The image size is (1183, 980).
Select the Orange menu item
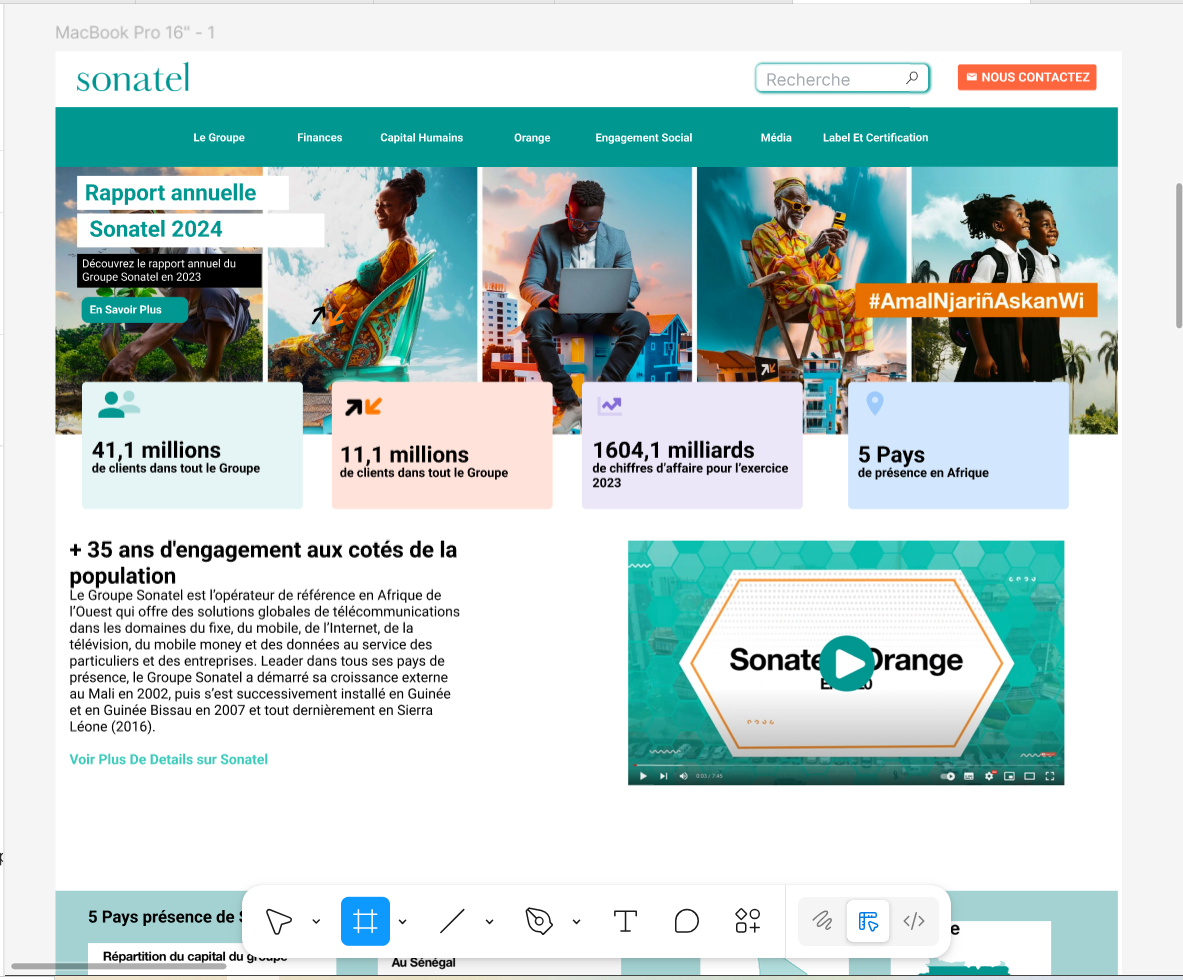pyautogui.click(x=532, y=137)
